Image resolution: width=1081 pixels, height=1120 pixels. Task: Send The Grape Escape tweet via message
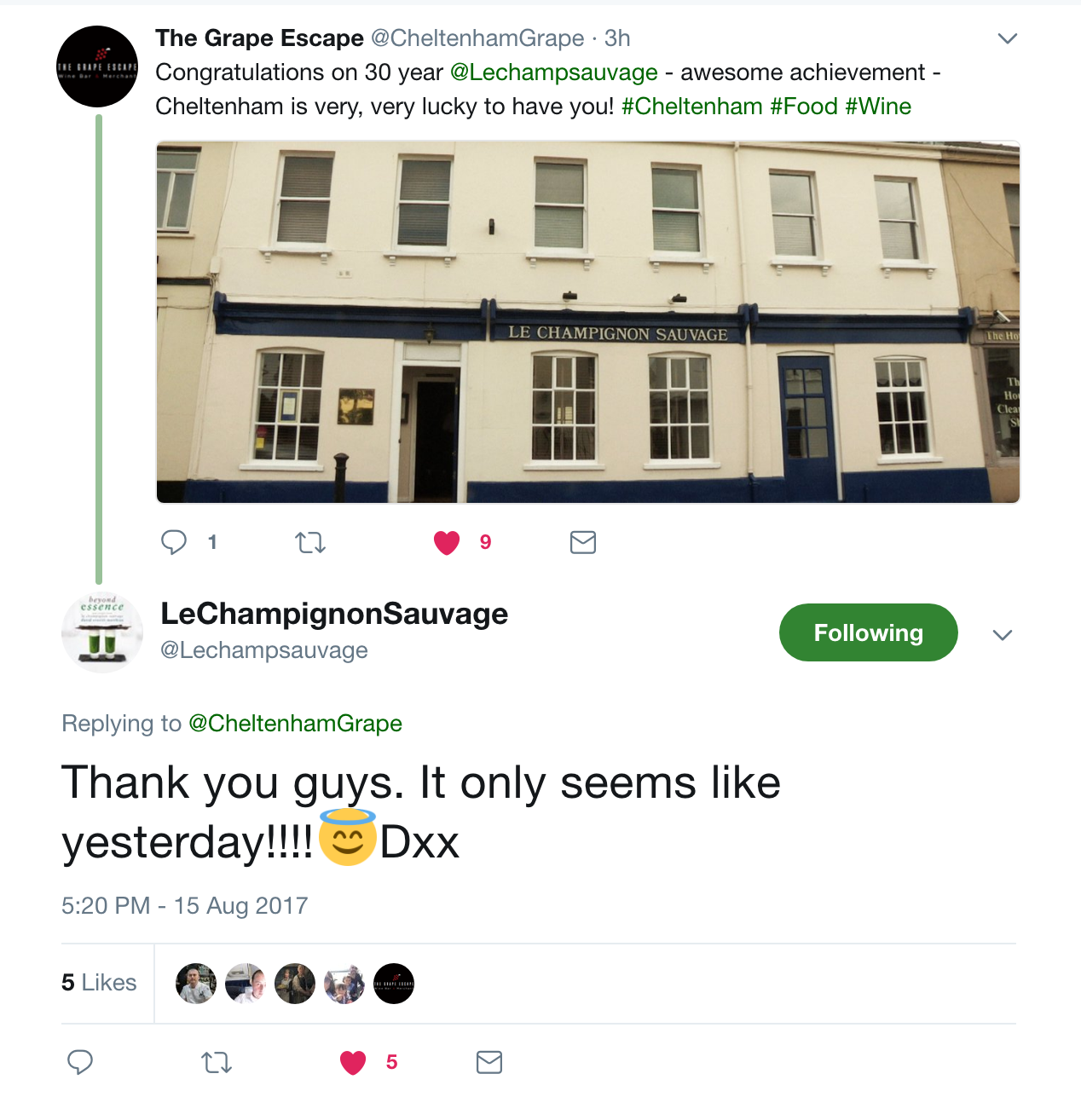[x=583, y=542]
